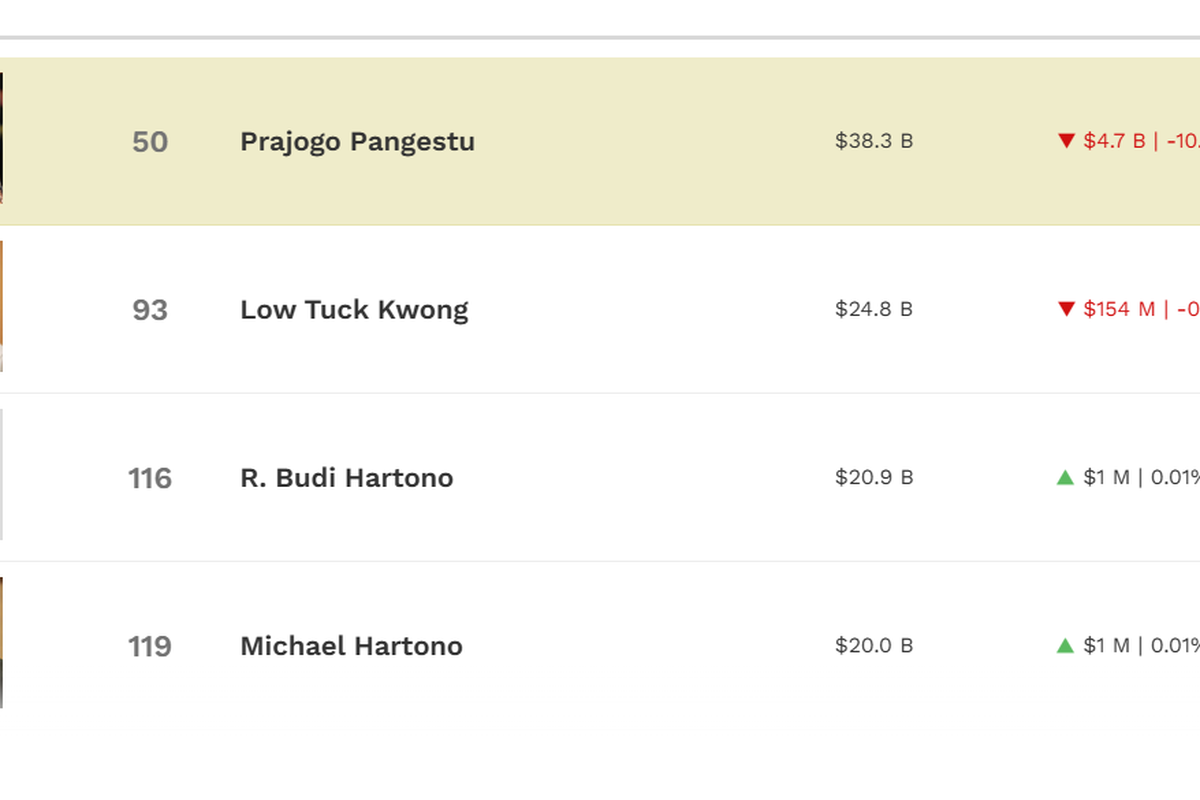Select rank number 93
Image resolution: width=1200 pixels, height=800 pixels.
point(150,310)
